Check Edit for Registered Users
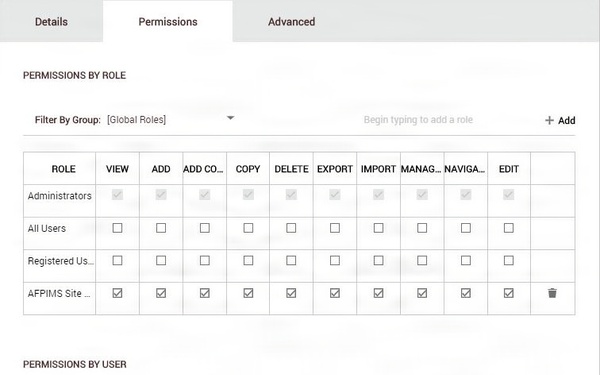 pyautogui.click(x=509, y=261)
